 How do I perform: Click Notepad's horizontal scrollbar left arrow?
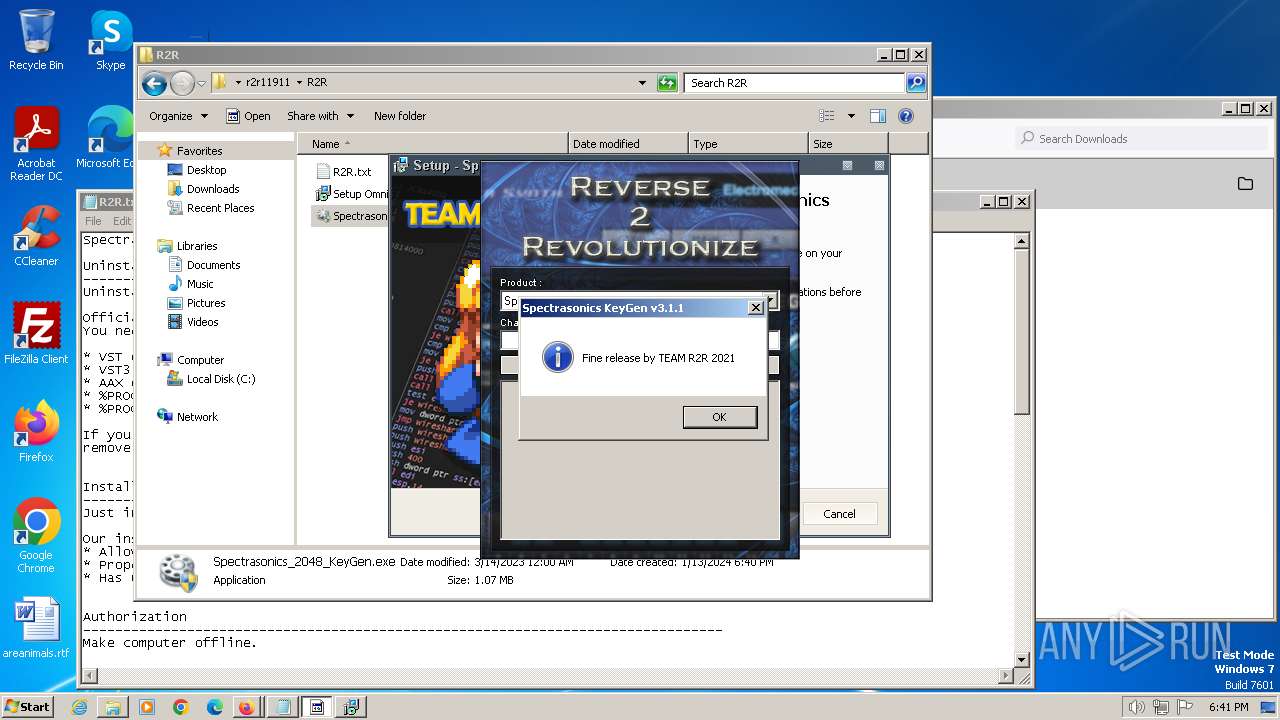tap(90, 677)
